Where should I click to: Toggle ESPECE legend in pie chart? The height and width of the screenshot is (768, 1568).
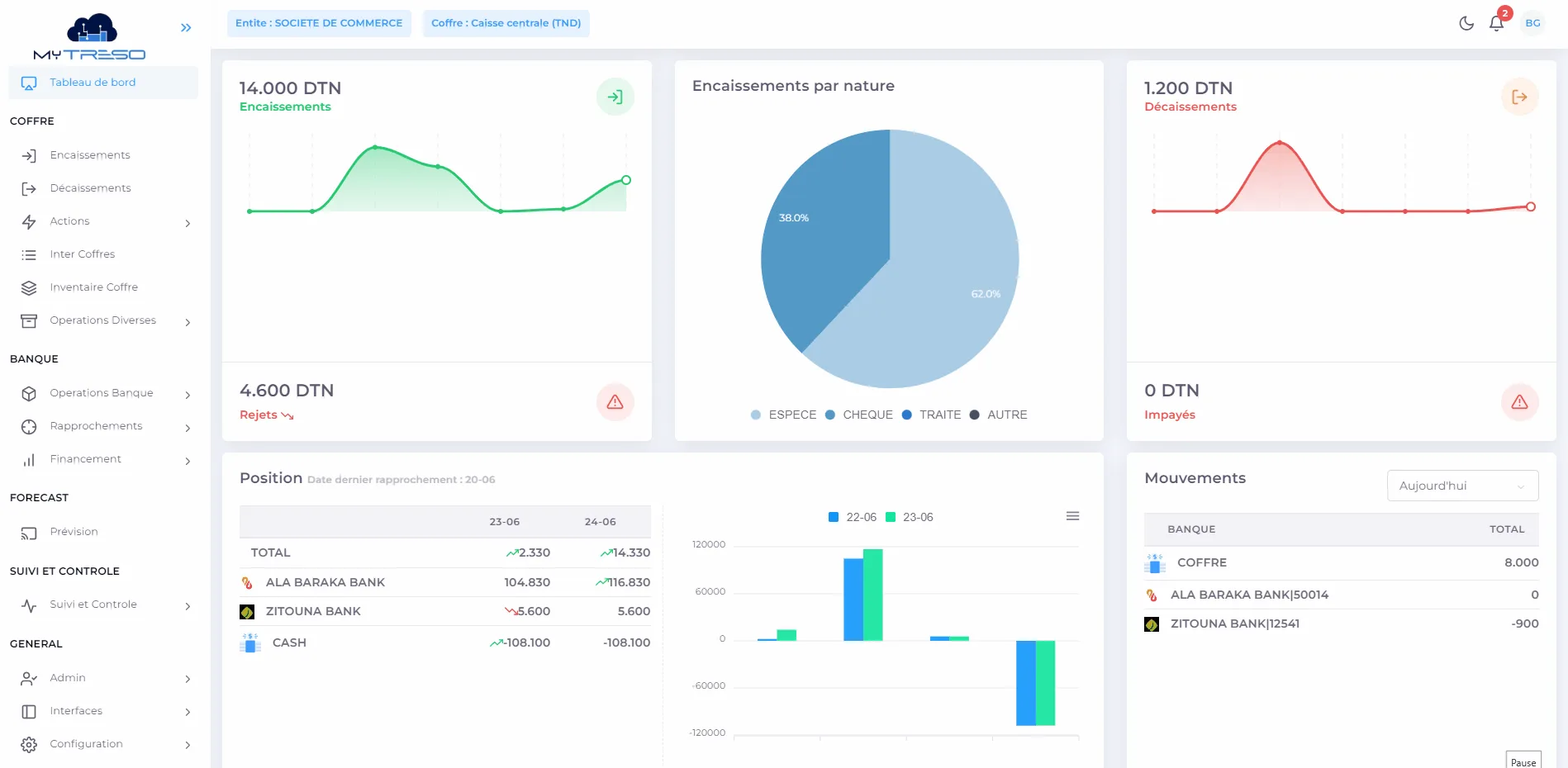[x=783, y=415]
